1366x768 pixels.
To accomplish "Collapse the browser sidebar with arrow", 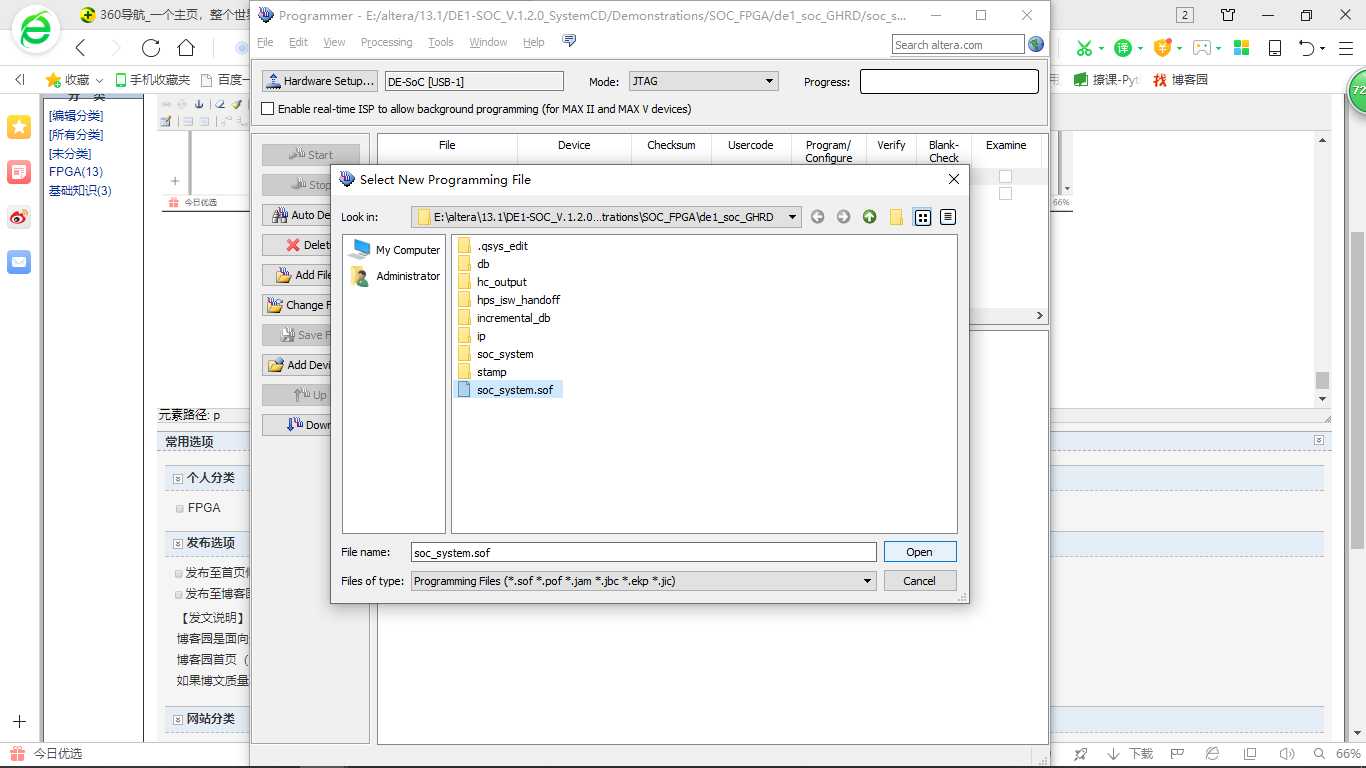I will click(x=19, y=80).
